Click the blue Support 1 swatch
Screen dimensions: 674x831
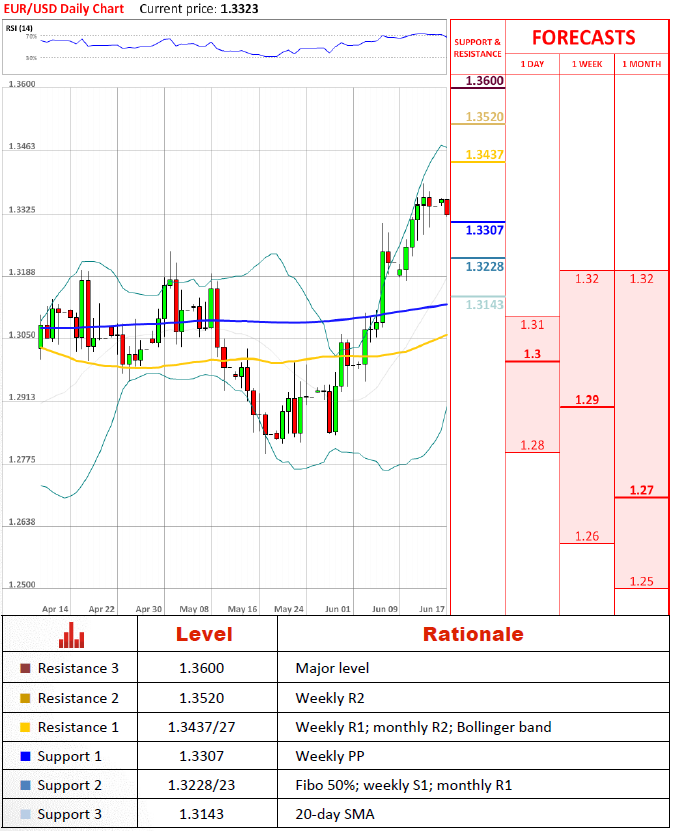pyautogui.click(x=25, y=756)
